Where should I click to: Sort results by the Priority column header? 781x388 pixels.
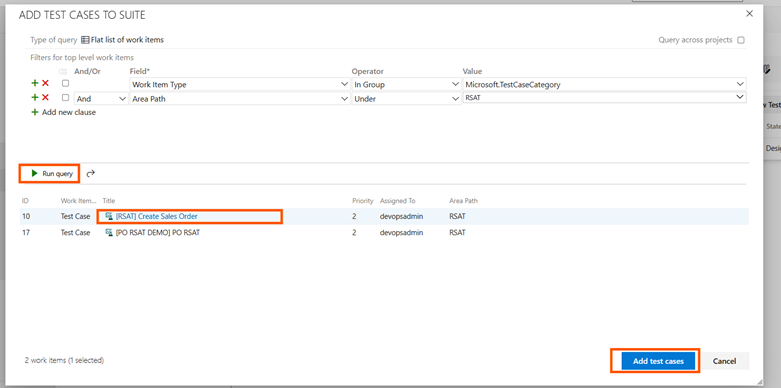pyautogui.click(x=363, y=201)
